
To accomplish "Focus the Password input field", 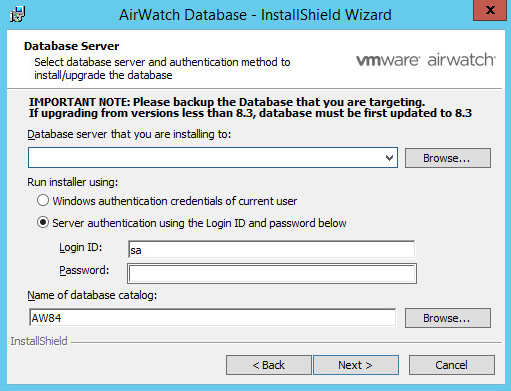I will (x=272, y=274).
